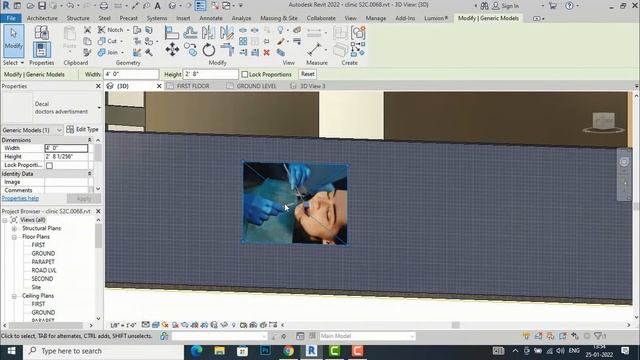Open the ViewCube in 3D view
Viewport: 640px width, 360px height.
[603, 121]
